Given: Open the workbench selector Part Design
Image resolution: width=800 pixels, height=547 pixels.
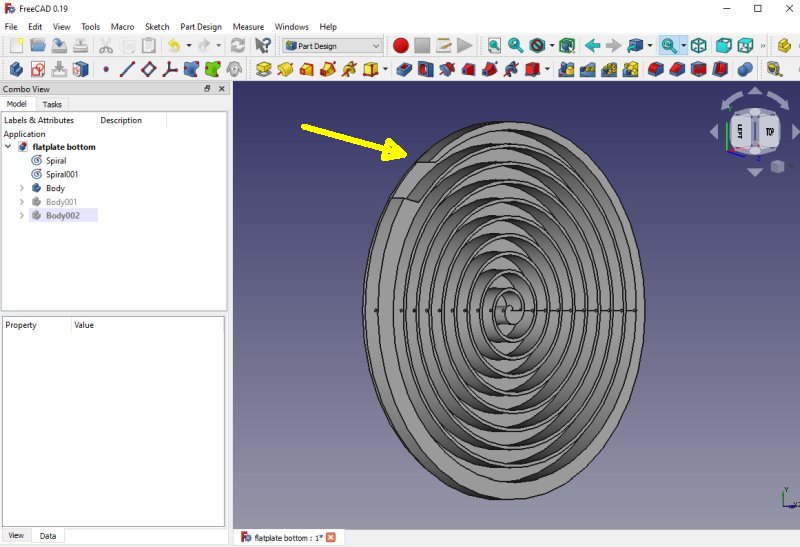Looking at the screenshot, I should 333,46.
